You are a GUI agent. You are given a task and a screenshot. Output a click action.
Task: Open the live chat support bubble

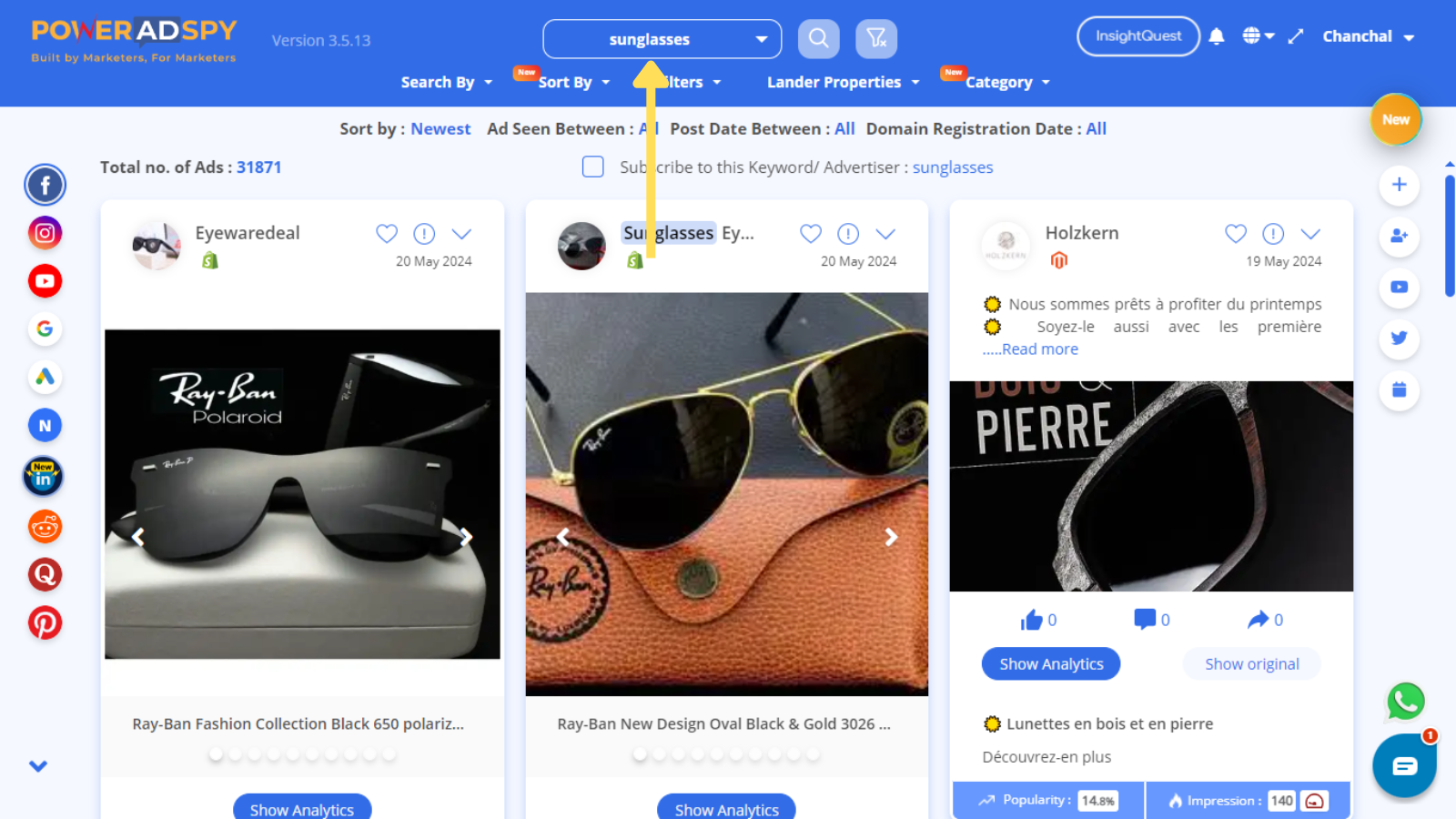[1405, 766]
